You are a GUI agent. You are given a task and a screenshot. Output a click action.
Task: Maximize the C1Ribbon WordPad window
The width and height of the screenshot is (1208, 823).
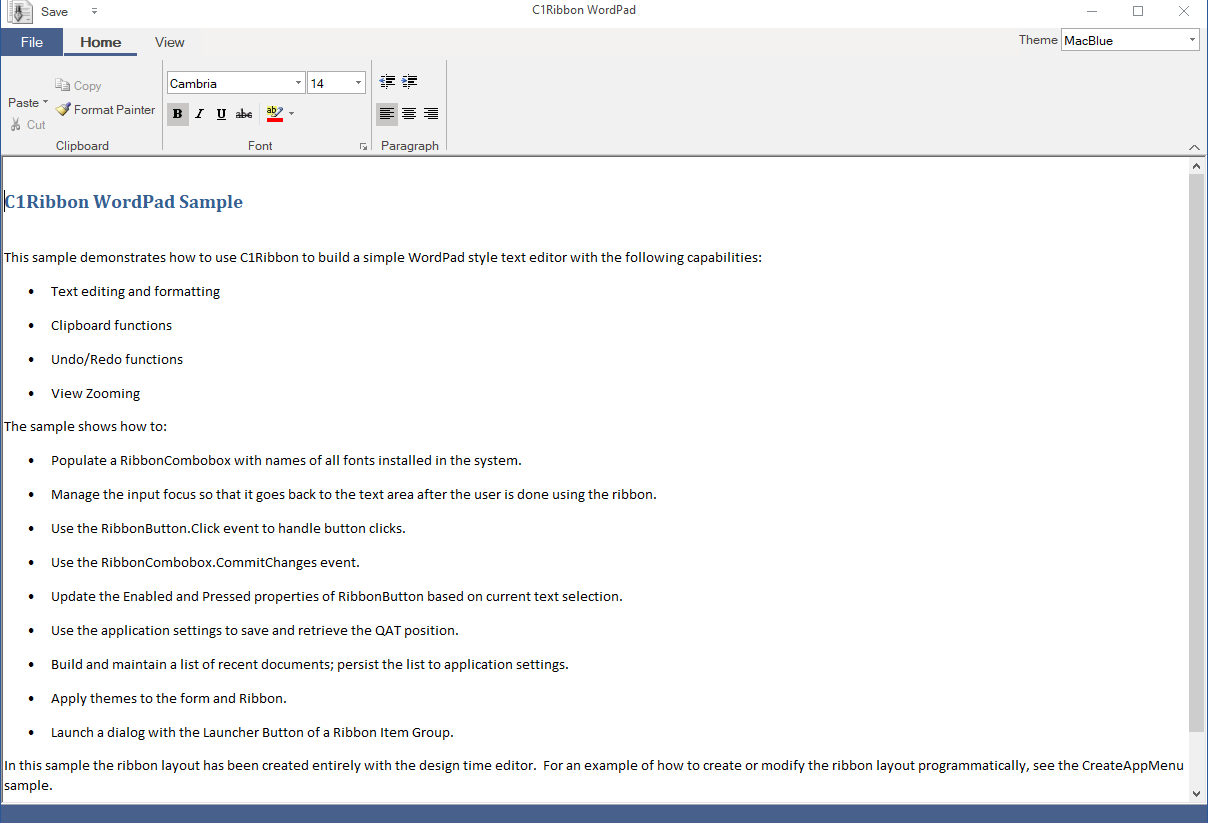(1137, 11)
